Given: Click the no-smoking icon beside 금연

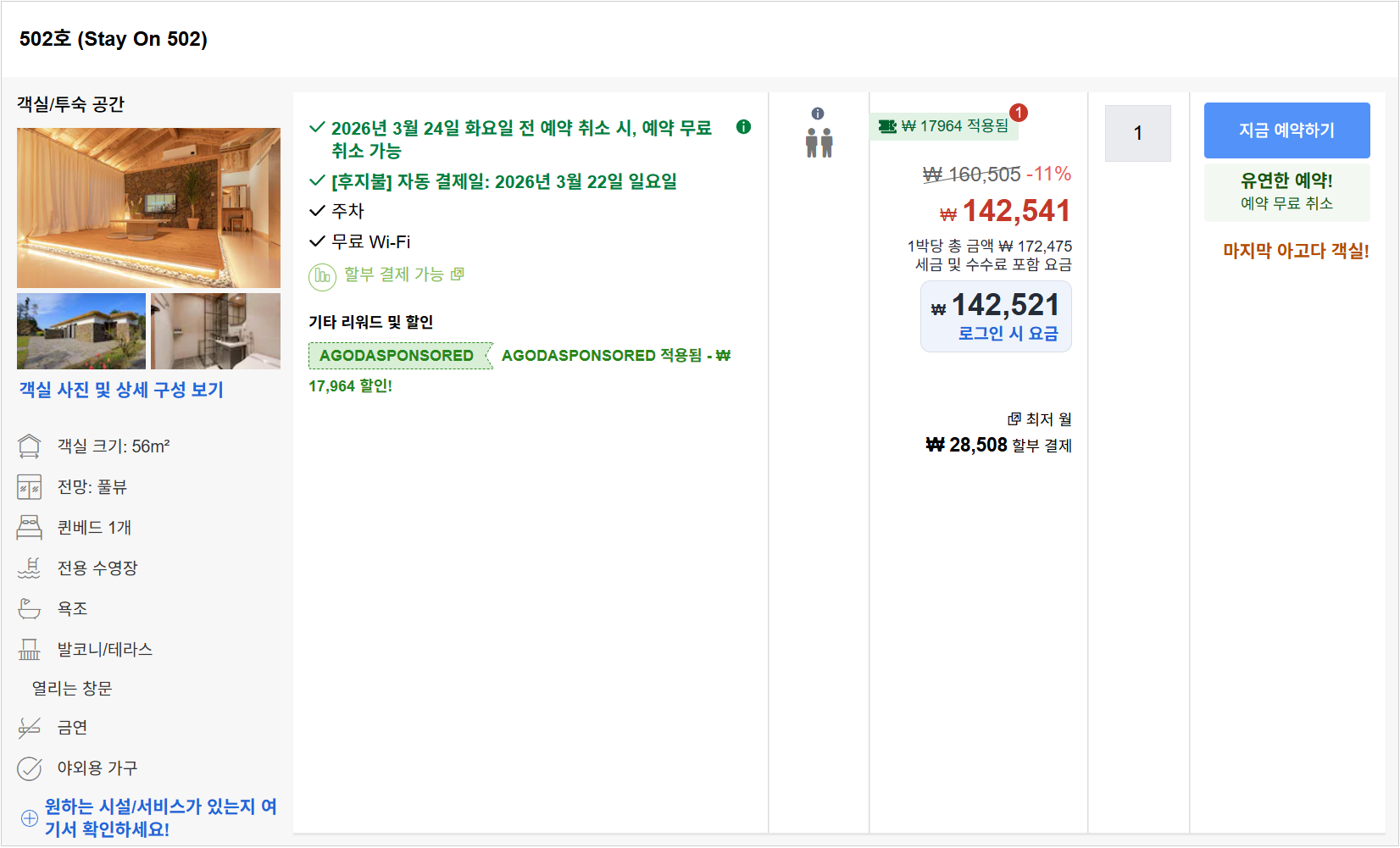Looking at the screenshot, I should tap(30, 728).
